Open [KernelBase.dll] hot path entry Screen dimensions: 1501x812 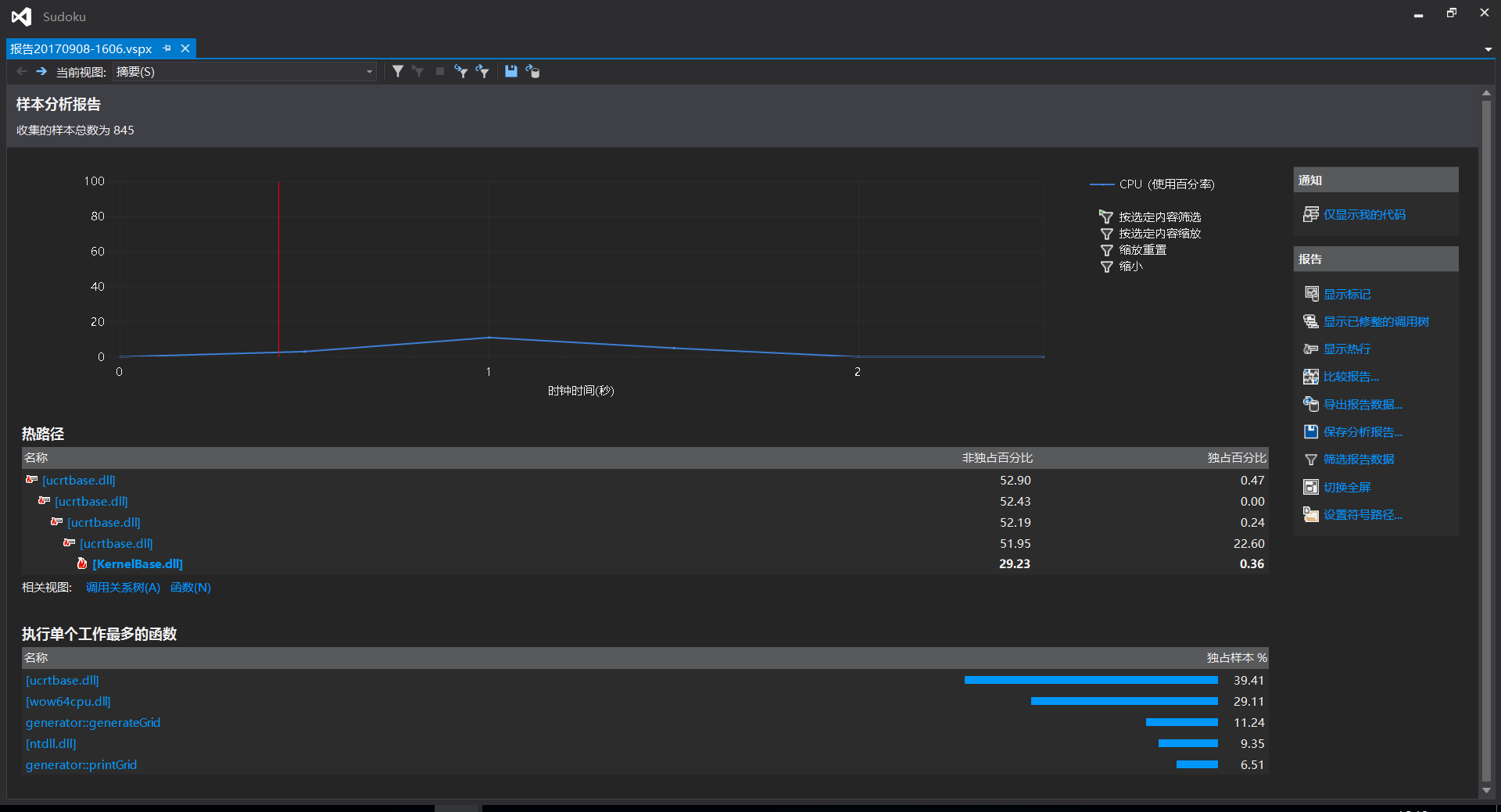(x=138, y=563)
